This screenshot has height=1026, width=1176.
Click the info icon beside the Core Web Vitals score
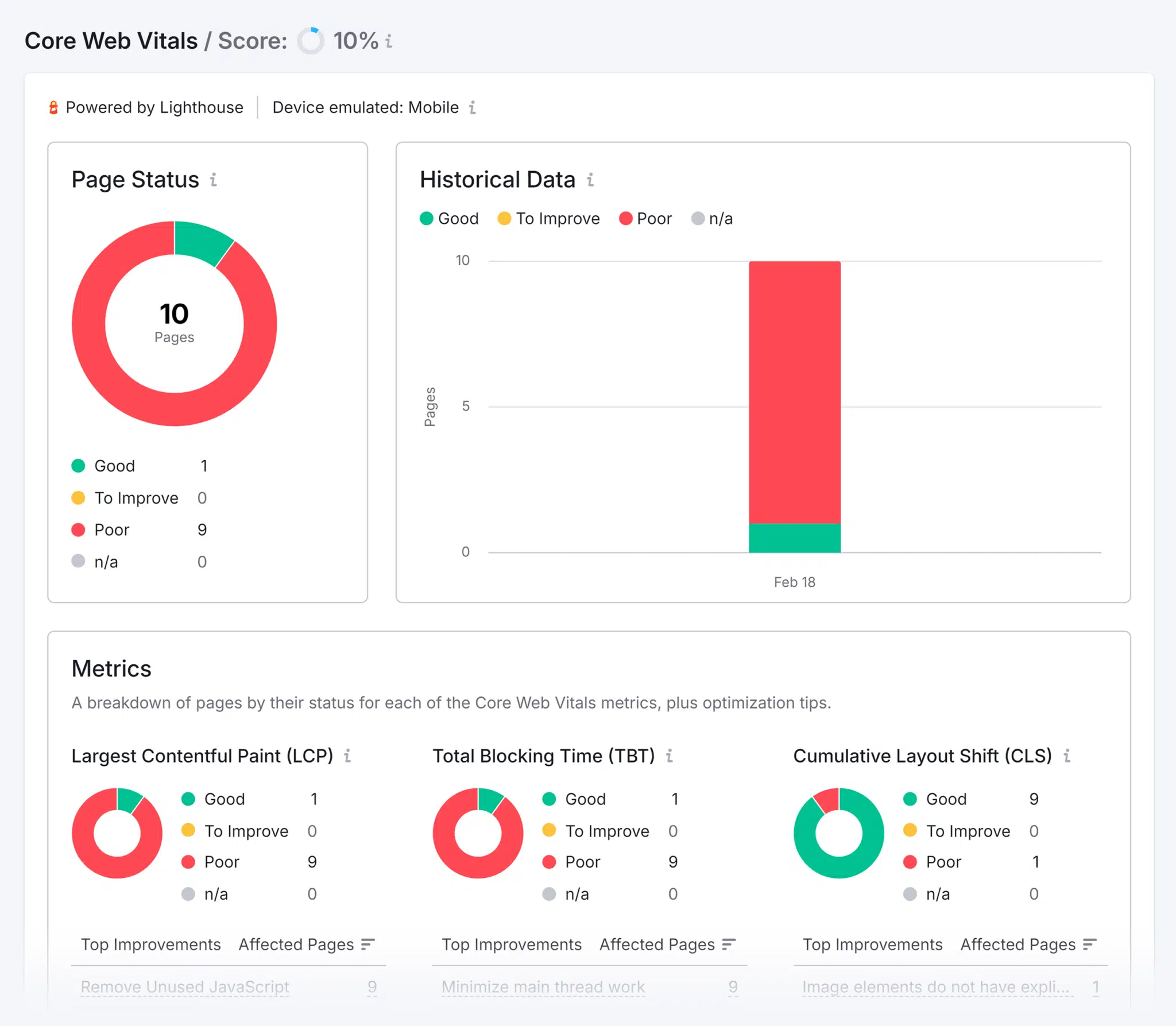pos(389,41)
